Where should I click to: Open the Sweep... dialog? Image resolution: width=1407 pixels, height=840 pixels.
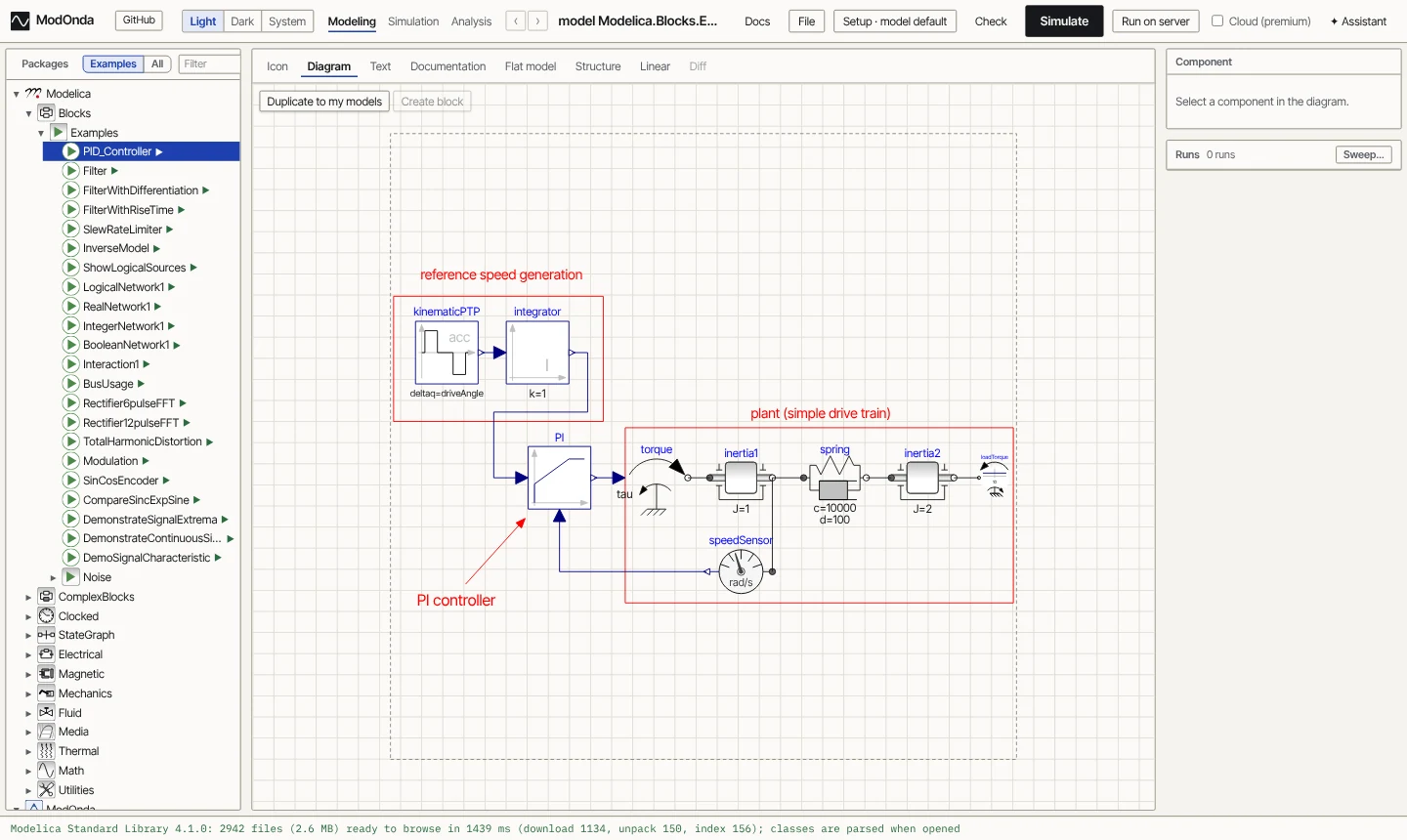tap(1363, 154)
